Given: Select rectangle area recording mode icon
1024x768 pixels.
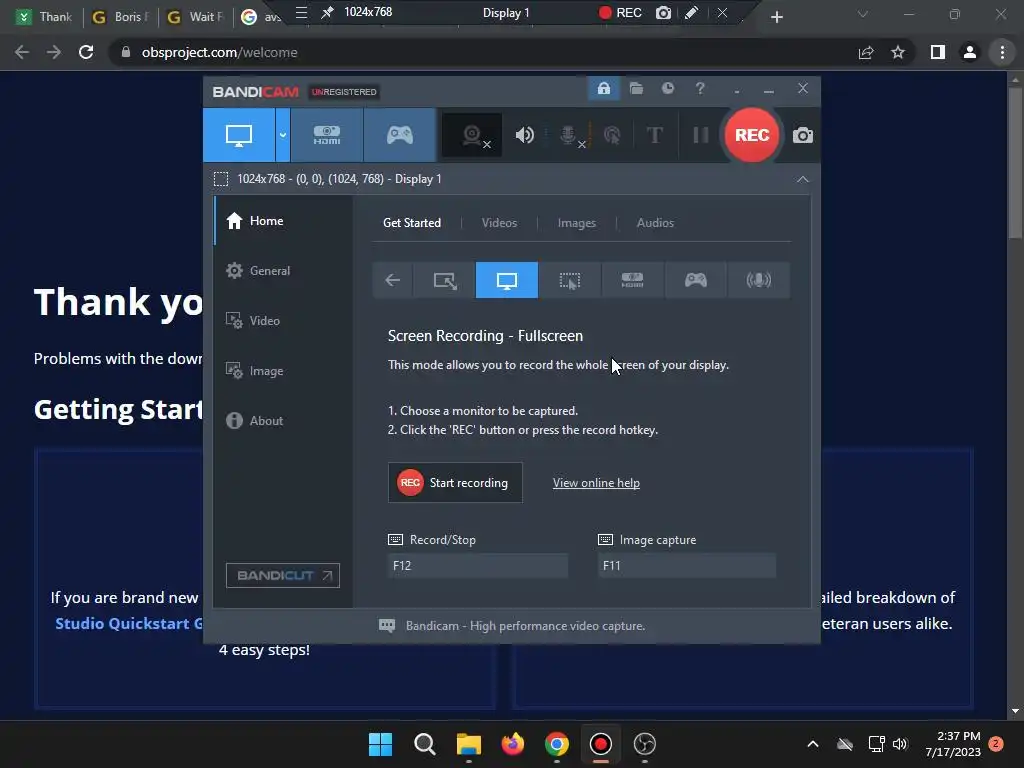Looking at the screenshot, I should [445, 280].
